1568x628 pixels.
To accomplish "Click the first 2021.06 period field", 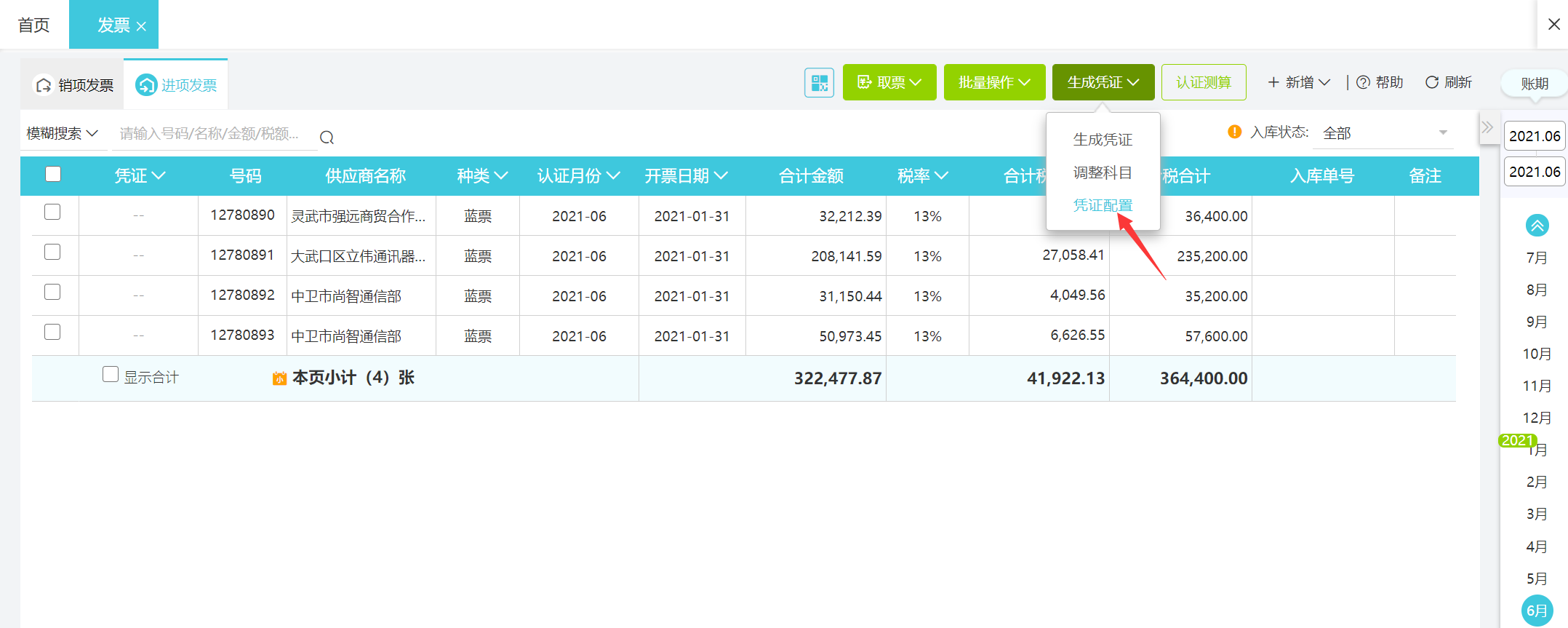I will [1535, 136].
